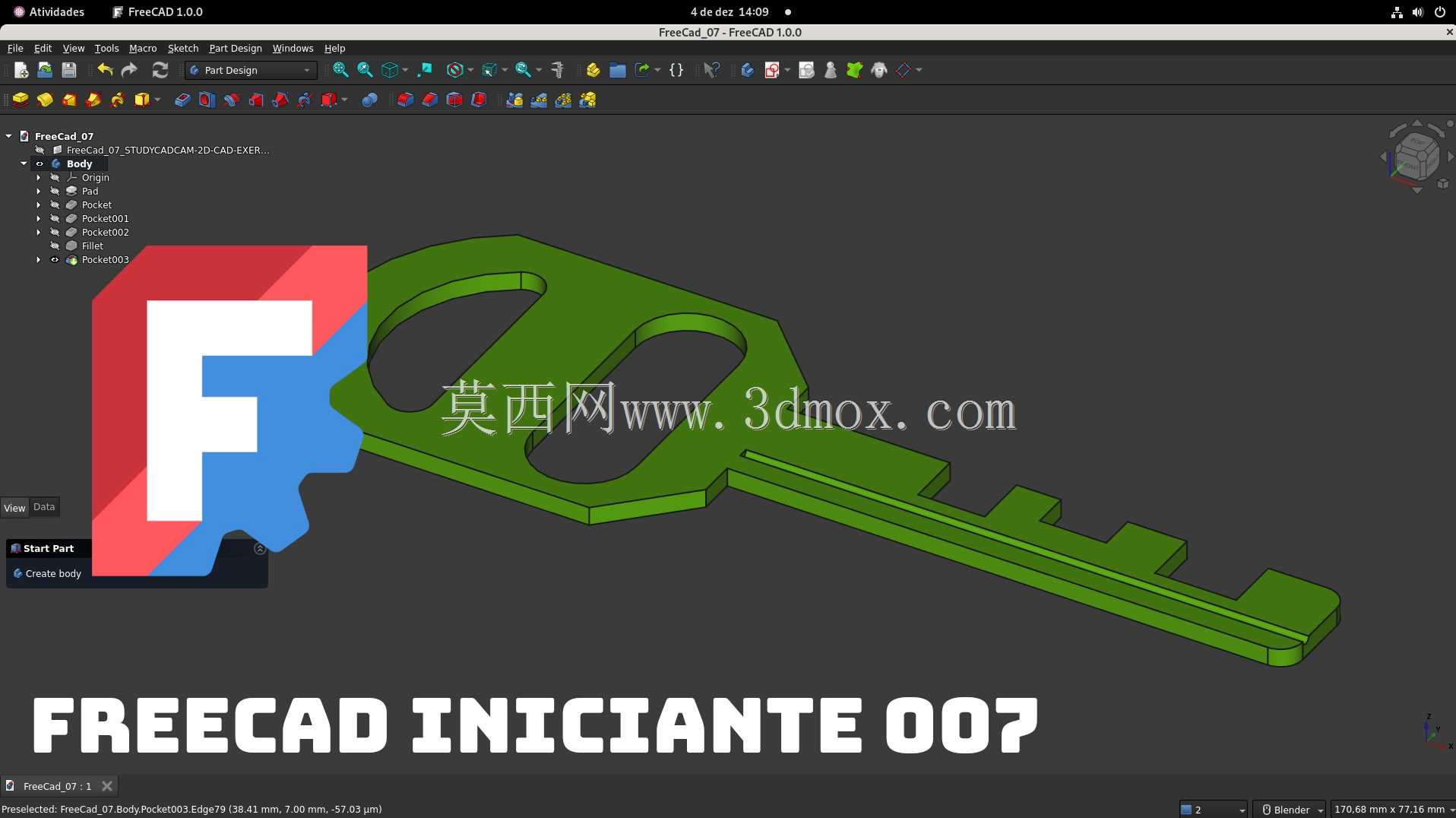Fit all content in view

pos(340,70)
